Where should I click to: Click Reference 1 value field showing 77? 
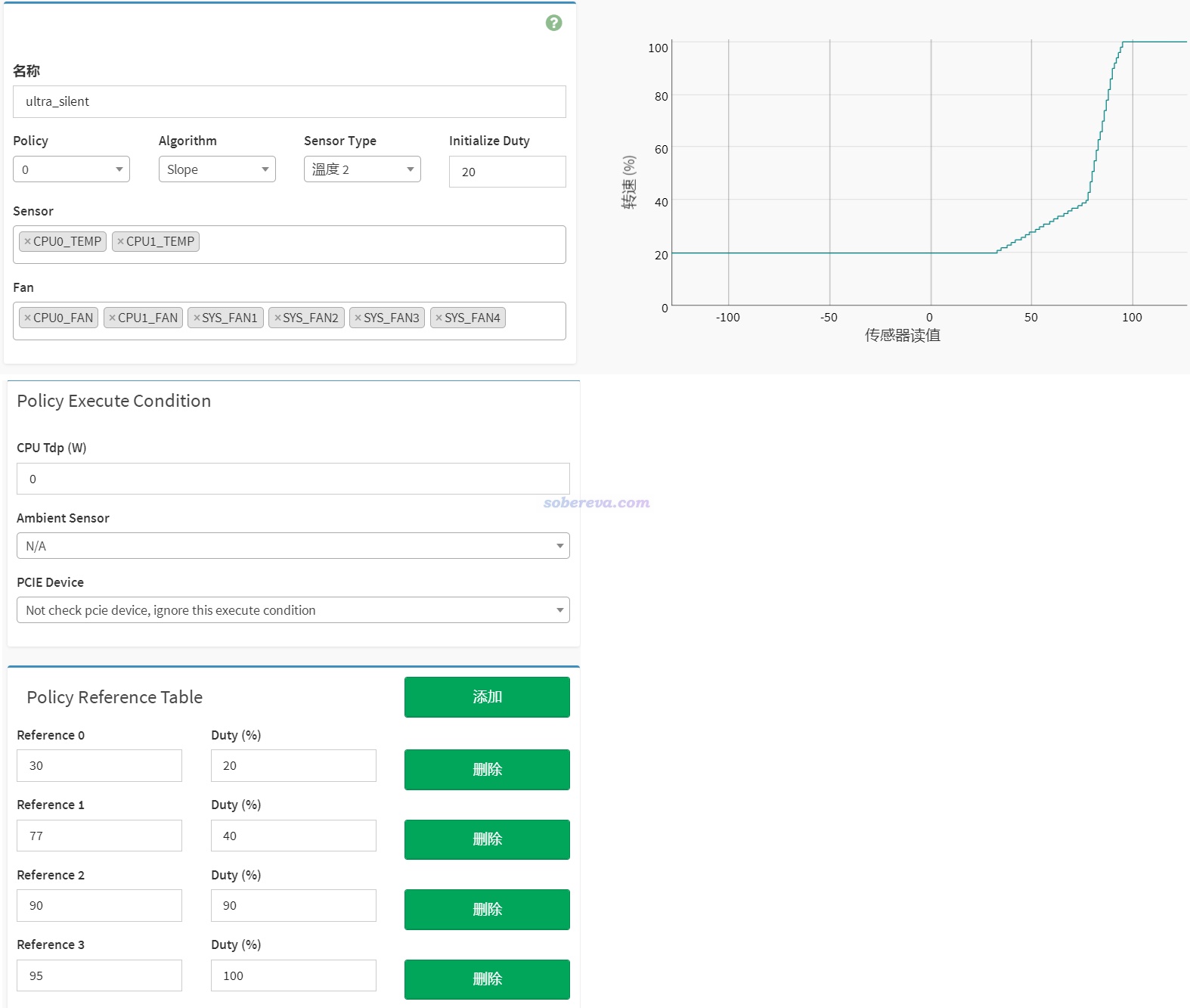tap(99, 836)
